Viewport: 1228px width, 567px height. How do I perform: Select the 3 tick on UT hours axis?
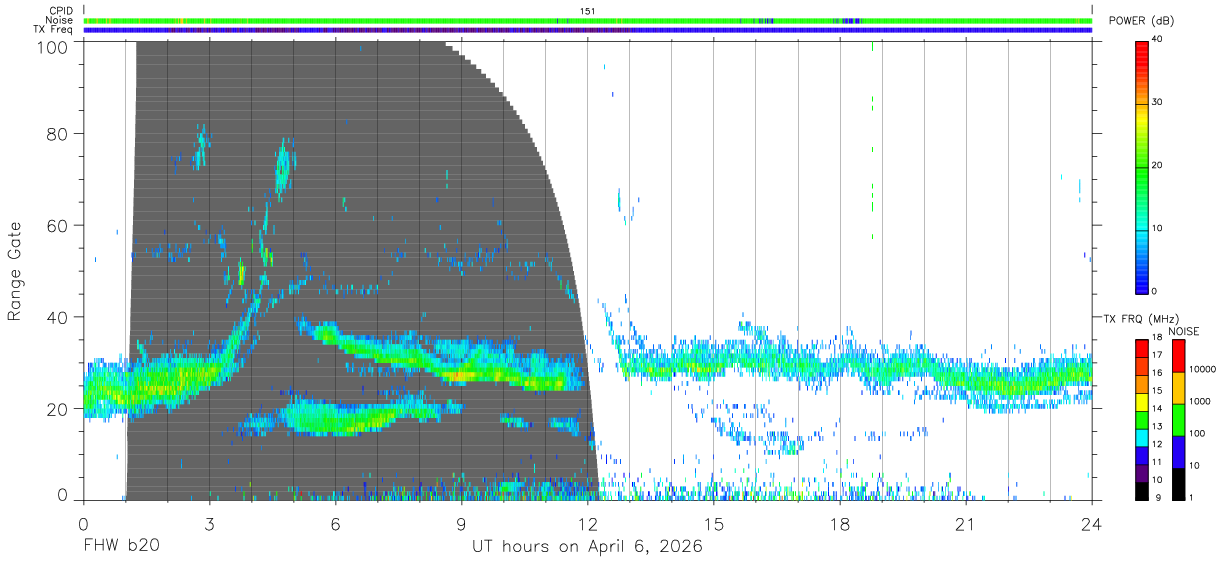click(210, 525)
